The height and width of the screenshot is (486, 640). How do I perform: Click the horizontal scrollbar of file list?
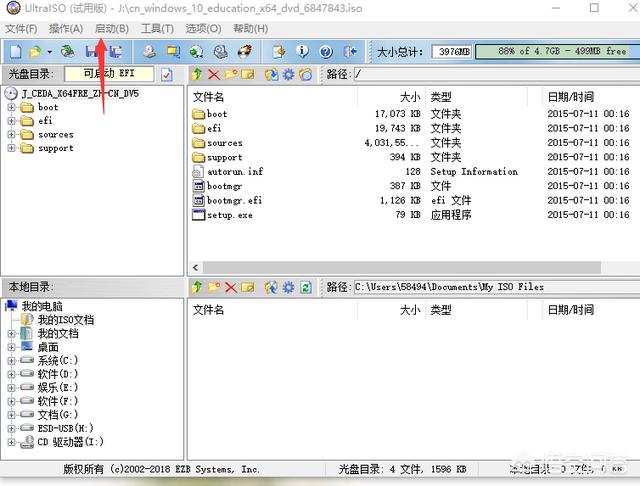pyautogui.click(x=402, y=268)
